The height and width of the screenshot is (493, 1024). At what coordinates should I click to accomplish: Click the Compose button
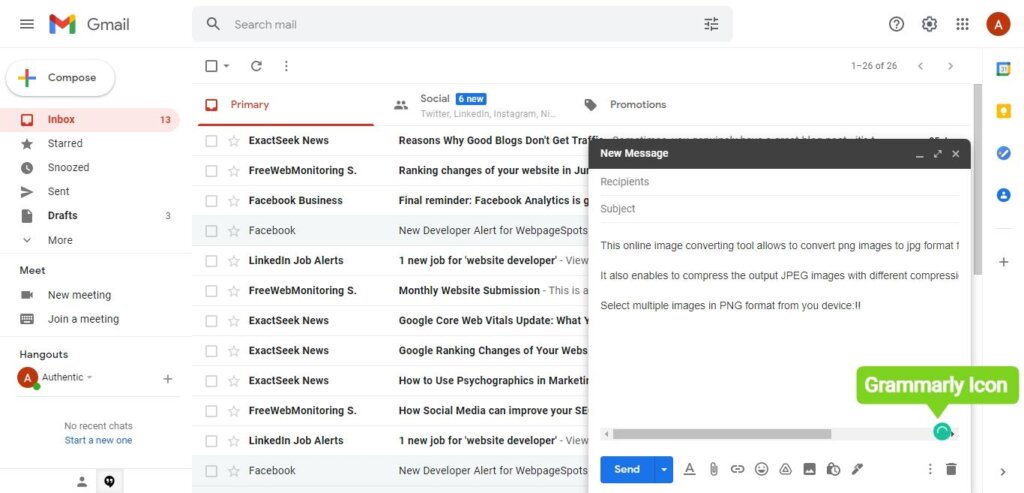pos(60,78)
